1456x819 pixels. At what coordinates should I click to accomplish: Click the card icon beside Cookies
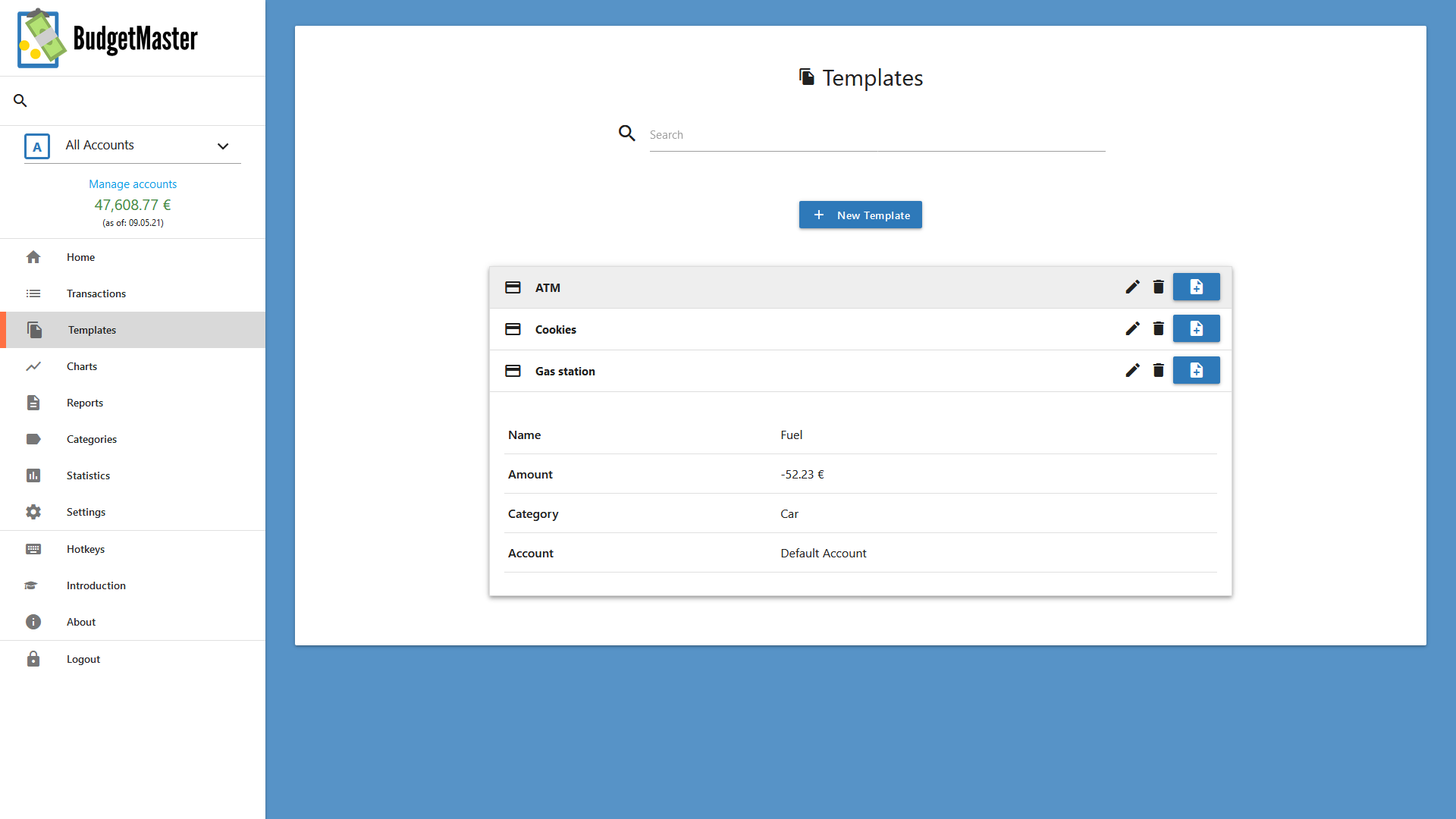[513, 329]
